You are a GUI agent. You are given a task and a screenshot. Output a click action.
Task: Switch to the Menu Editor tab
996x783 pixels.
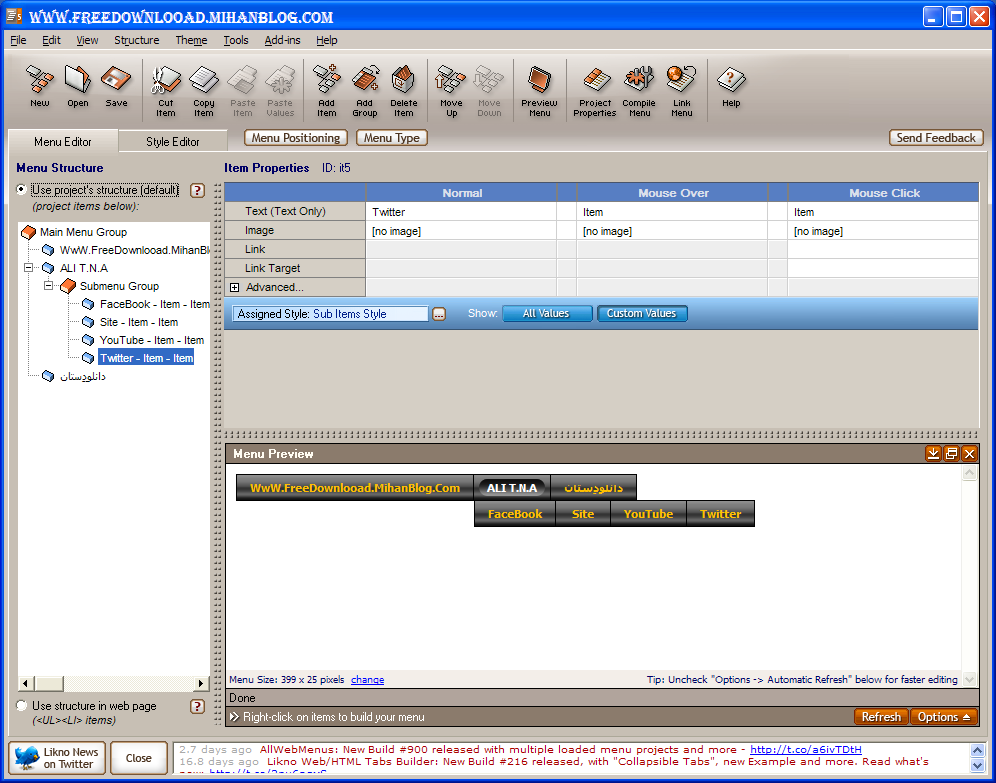[63, 142]
